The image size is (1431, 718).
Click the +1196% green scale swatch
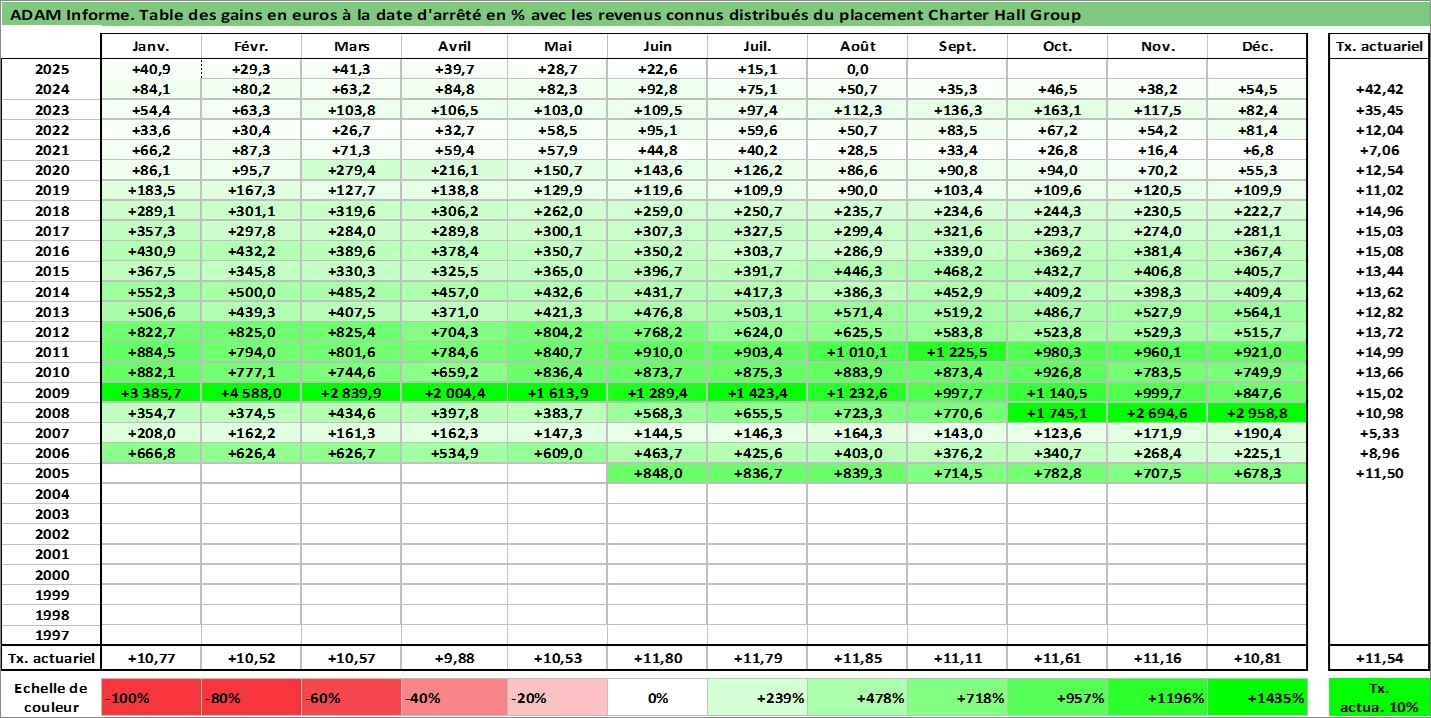click(1157, 698)
